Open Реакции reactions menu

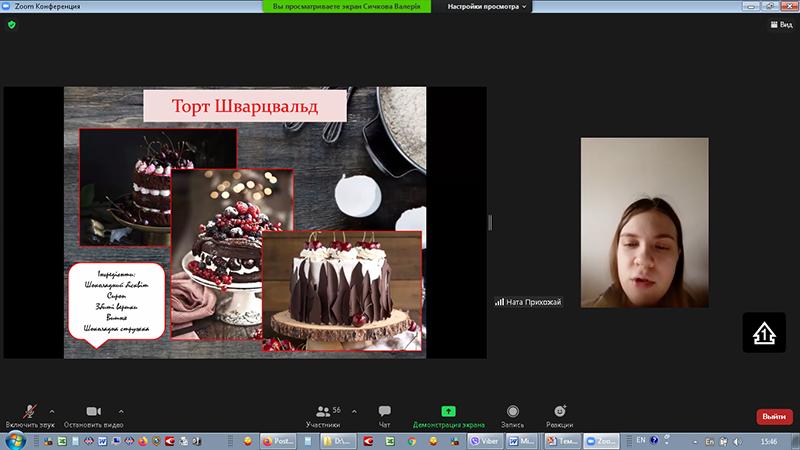(559, 411)
